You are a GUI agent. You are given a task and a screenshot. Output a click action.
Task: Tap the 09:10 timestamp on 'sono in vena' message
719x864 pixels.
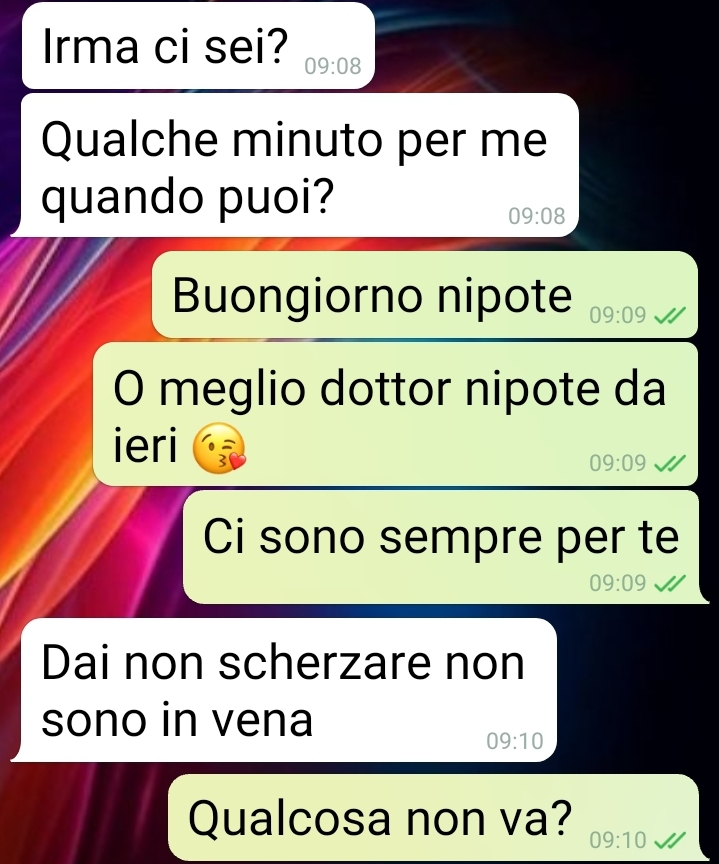pyautogui.click(x=515, y=741)
